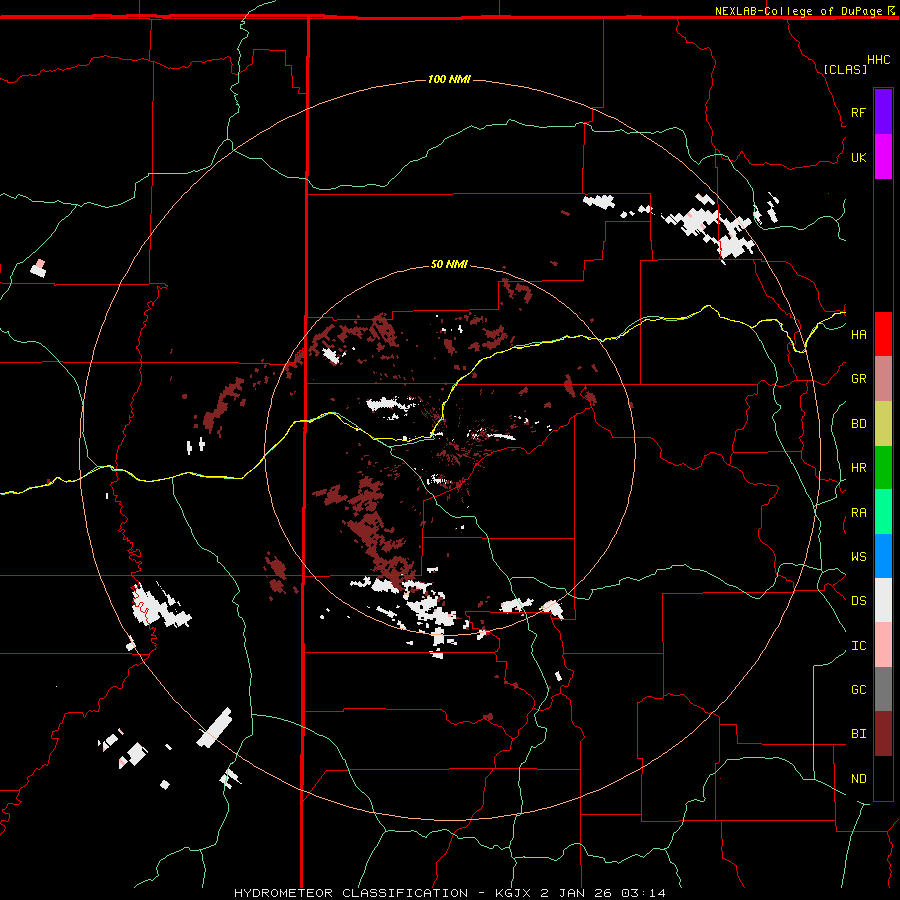900x900 pixels.
Task: Click the 'RA' legend label
Action: click(858, 513)
